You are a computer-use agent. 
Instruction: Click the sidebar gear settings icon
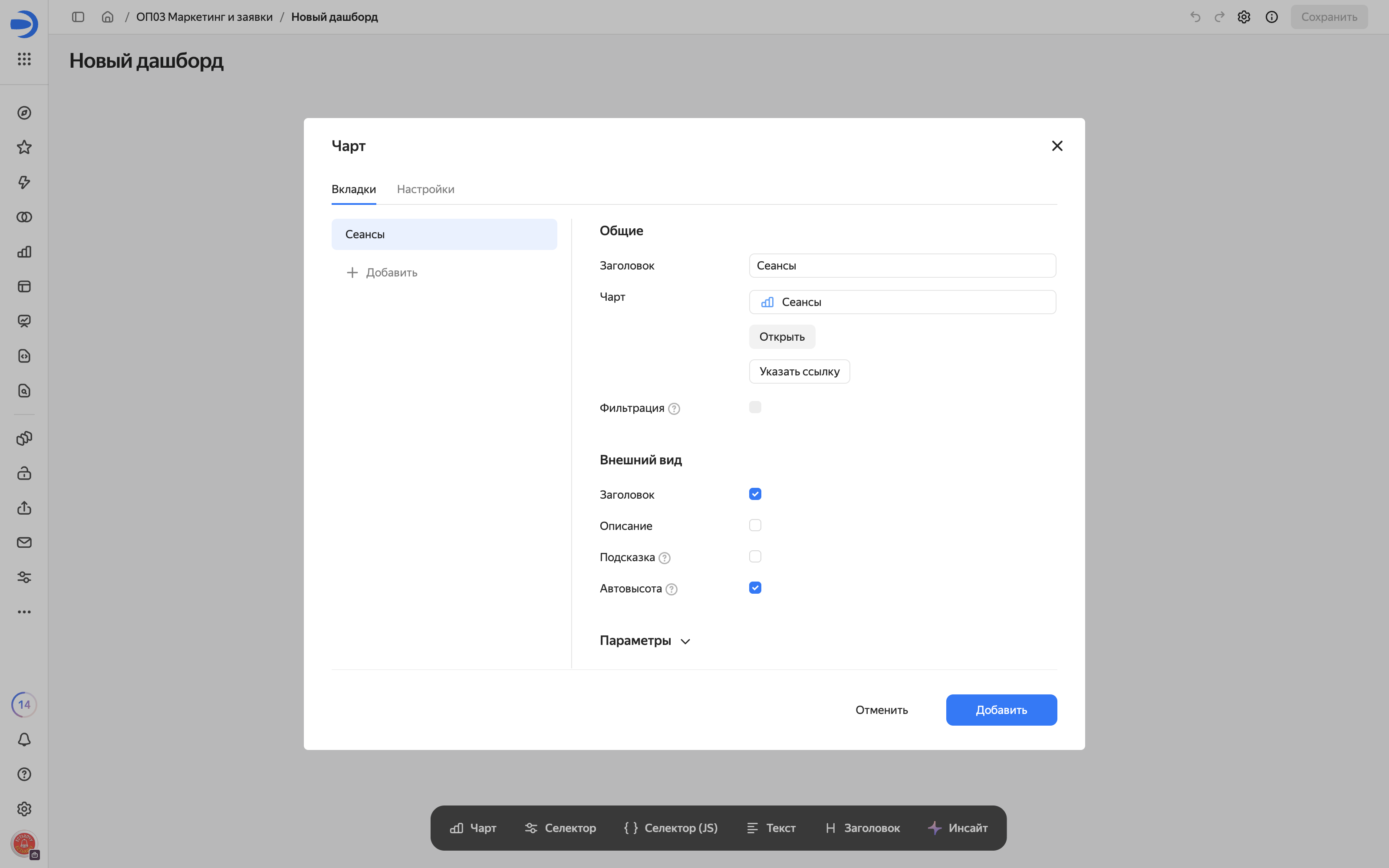(24, 809)
